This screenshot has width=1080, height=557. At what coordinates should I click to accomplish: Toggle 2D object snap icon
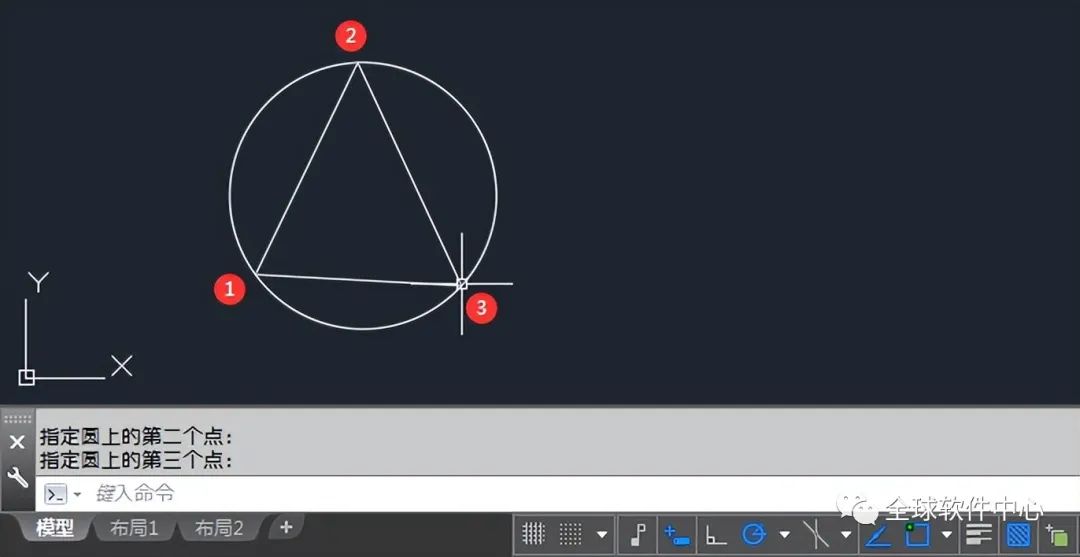click(x=917, y=534)
